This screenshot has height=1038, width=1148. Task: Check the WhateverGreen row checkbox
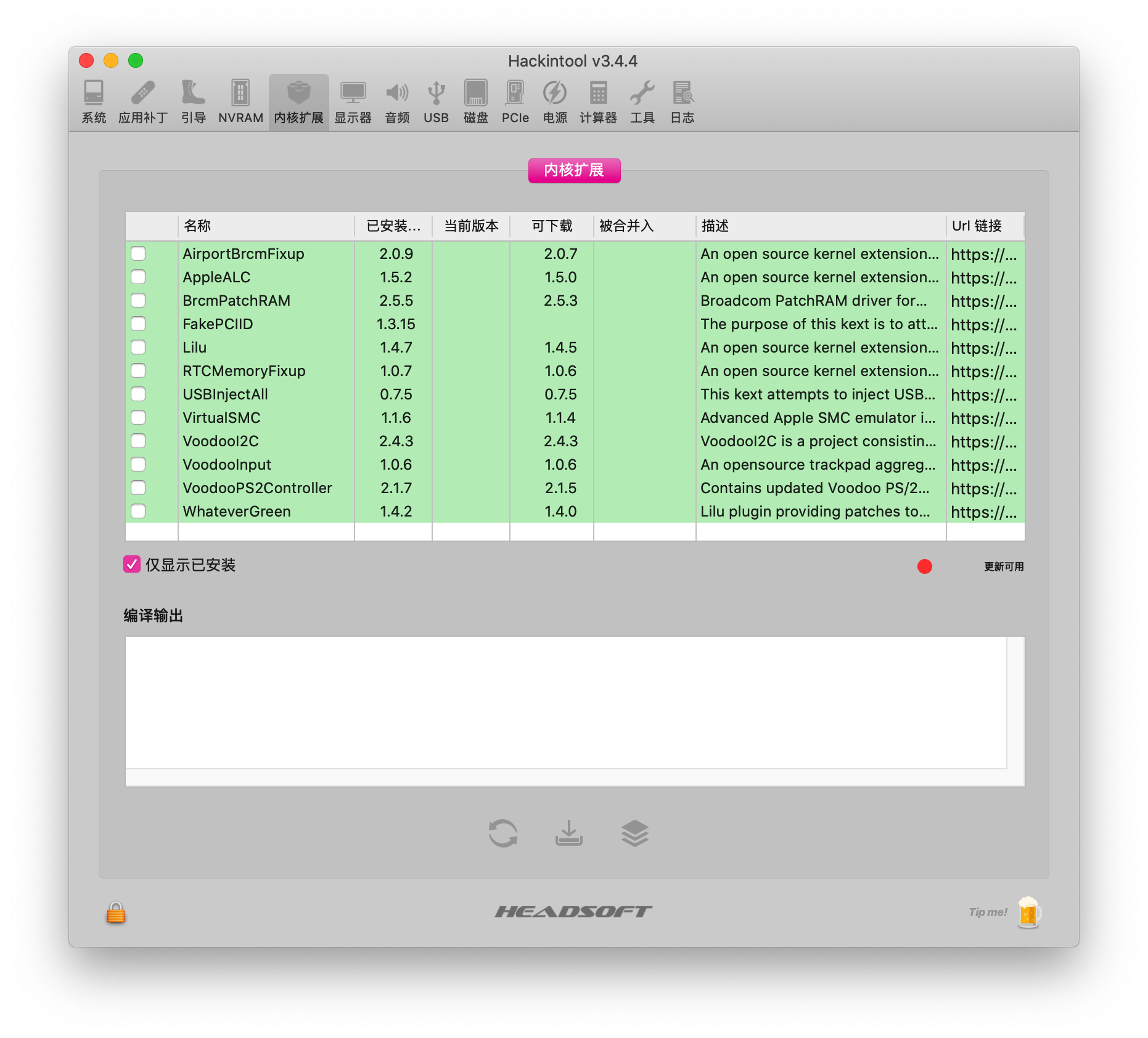click(x=138, y=512)
